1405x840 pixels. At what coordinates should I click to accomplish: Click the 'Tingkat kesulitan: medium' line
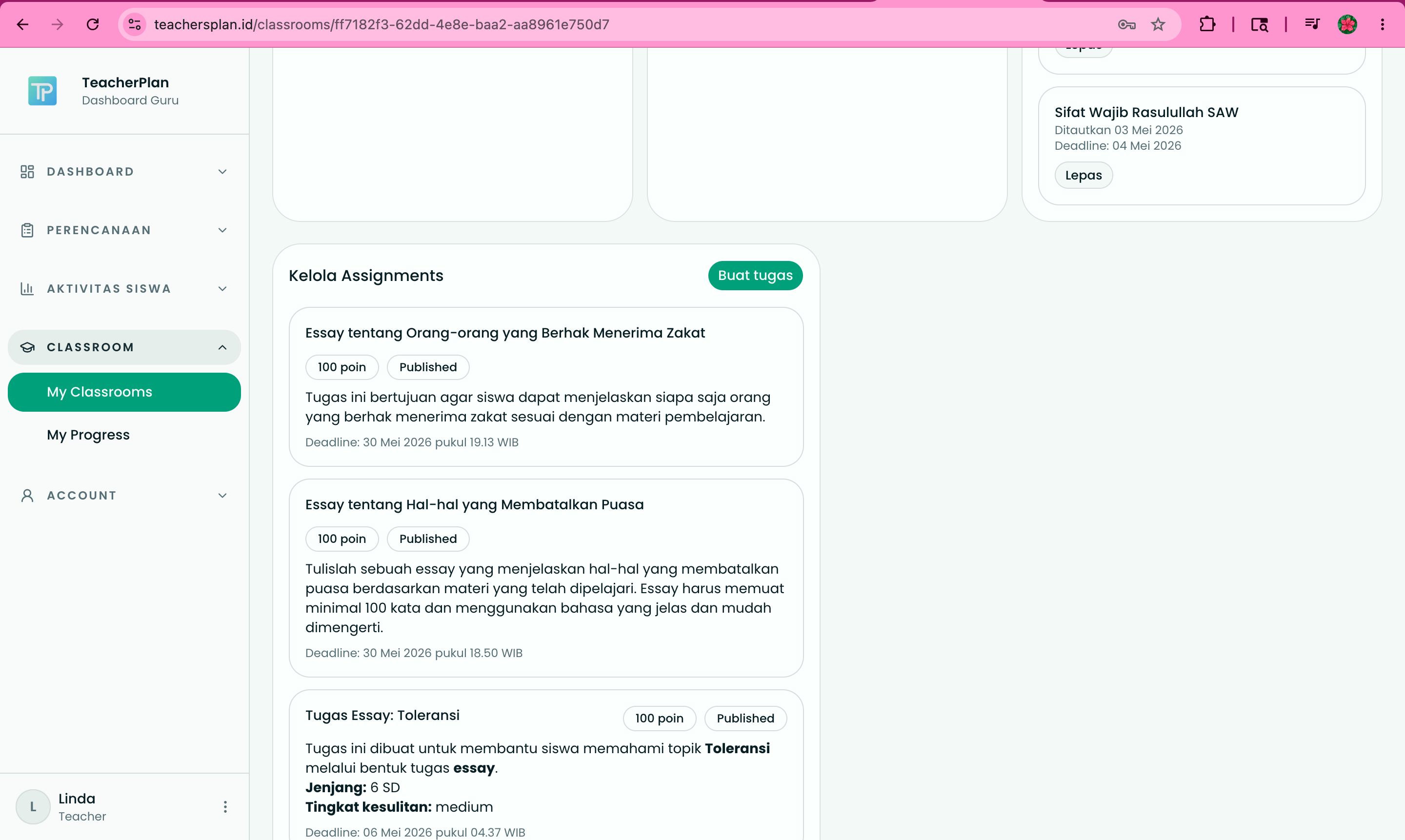coord(399,807)
